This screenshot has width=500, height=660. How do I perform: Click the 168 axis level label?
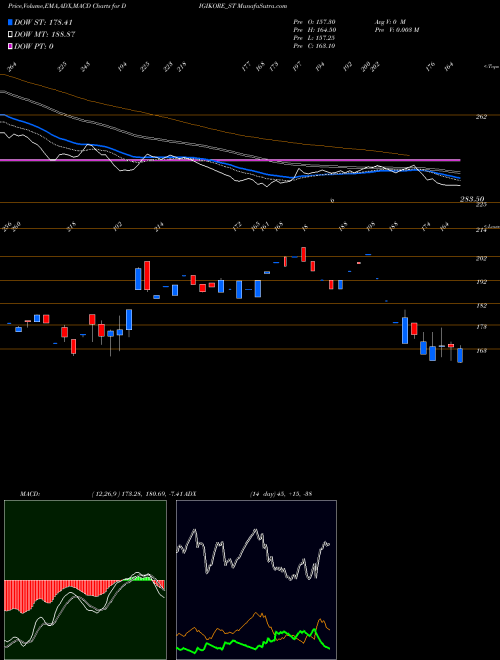pos(481,351)
